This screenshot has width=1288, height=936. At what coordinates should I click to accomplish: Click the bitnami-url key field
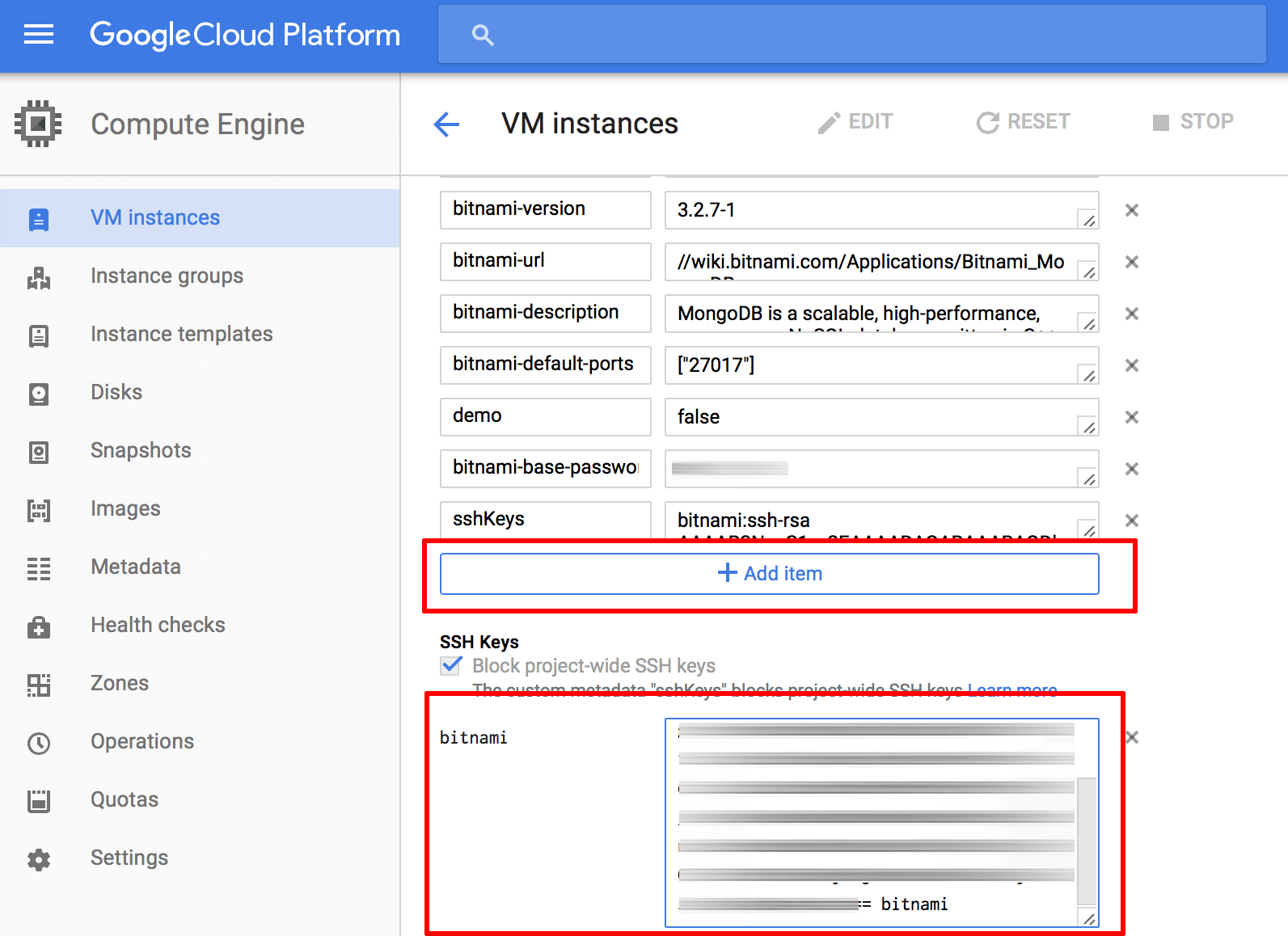[x=546, y=262]
